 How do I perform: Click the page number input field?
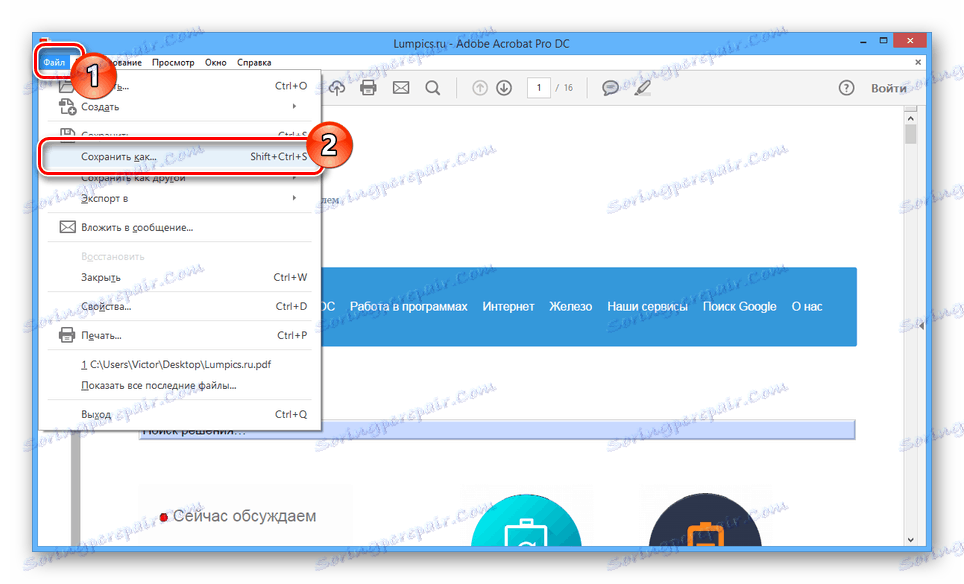click(541, 88)
